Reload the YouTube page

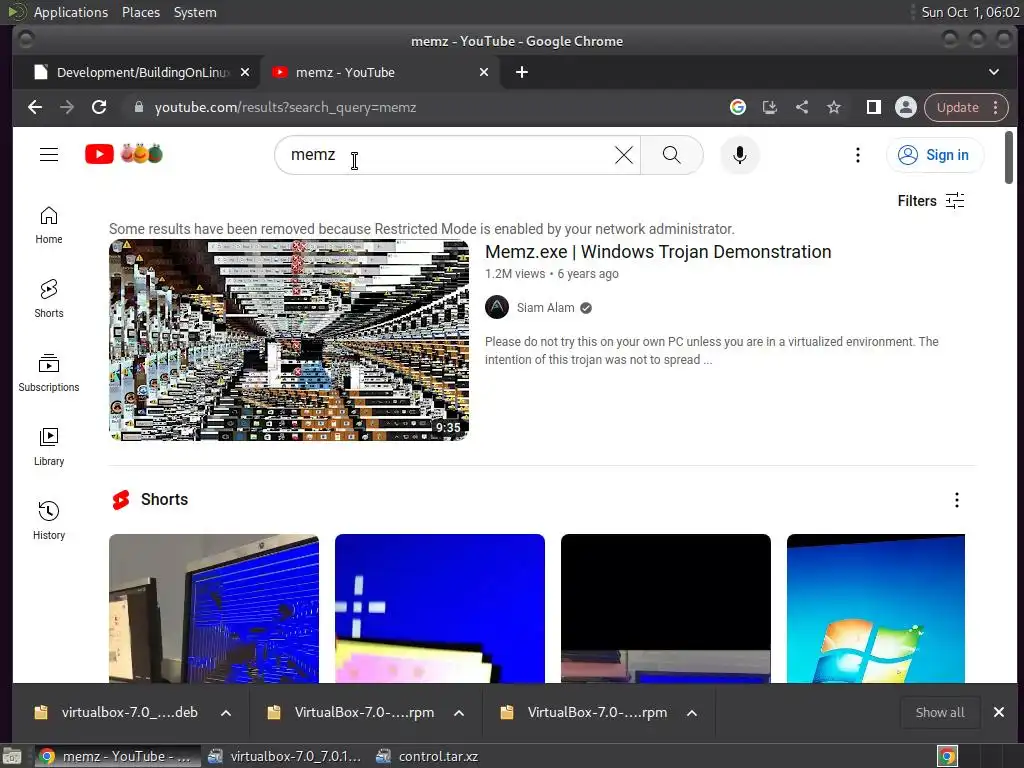tap(99, 107)
